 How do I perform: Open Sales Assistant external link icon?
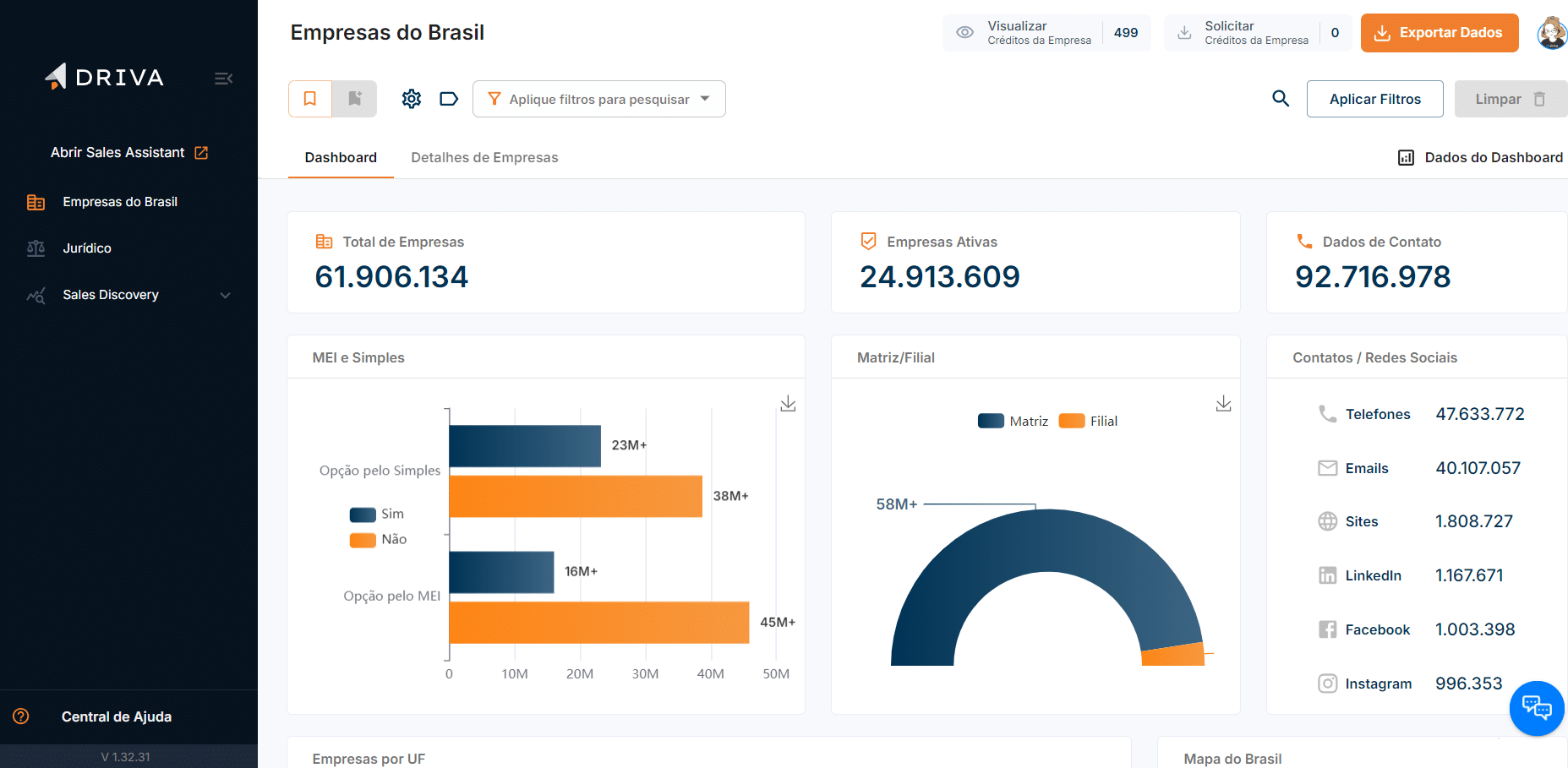tap(201, 153)
